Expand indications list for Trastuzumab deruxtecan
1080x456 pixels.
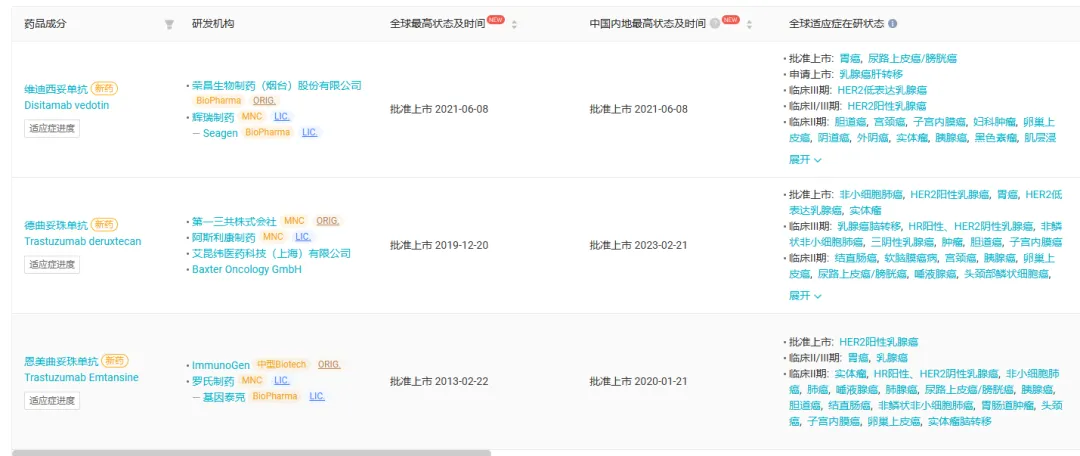tap(805, 295)
